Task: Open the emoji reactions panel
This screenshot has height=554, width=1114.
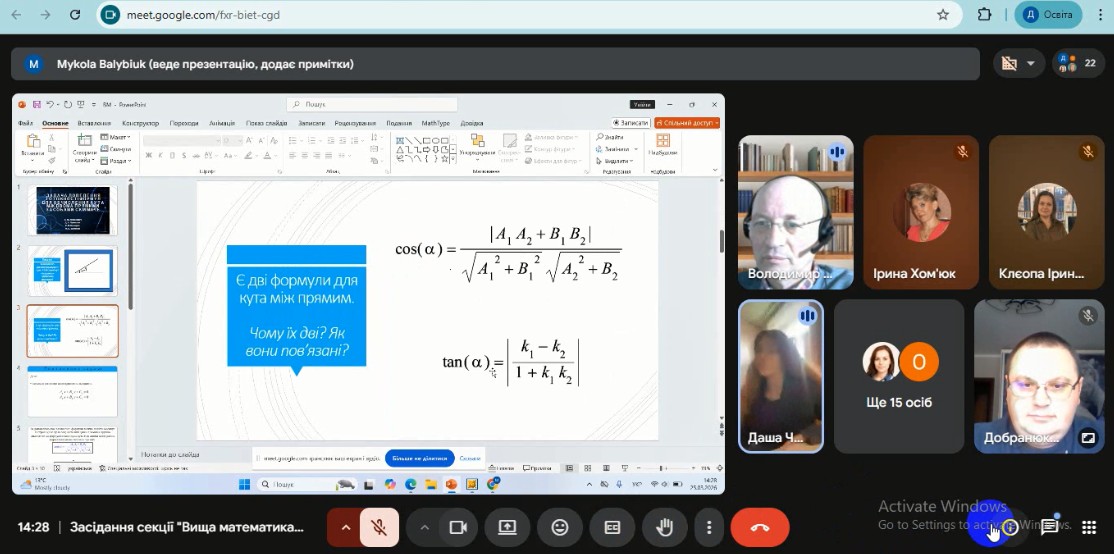Action: click(560, 527)
